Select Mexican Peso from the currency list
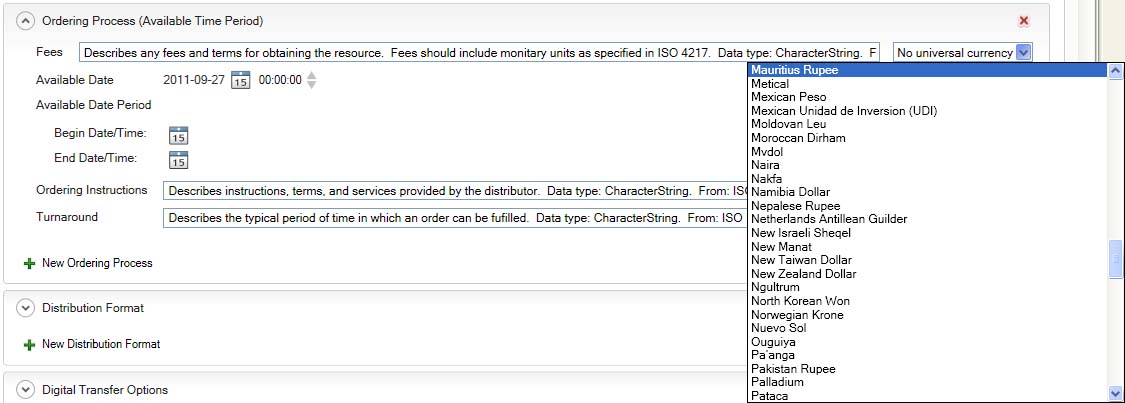The image size is (1125, 403). (x=788, y=97)
